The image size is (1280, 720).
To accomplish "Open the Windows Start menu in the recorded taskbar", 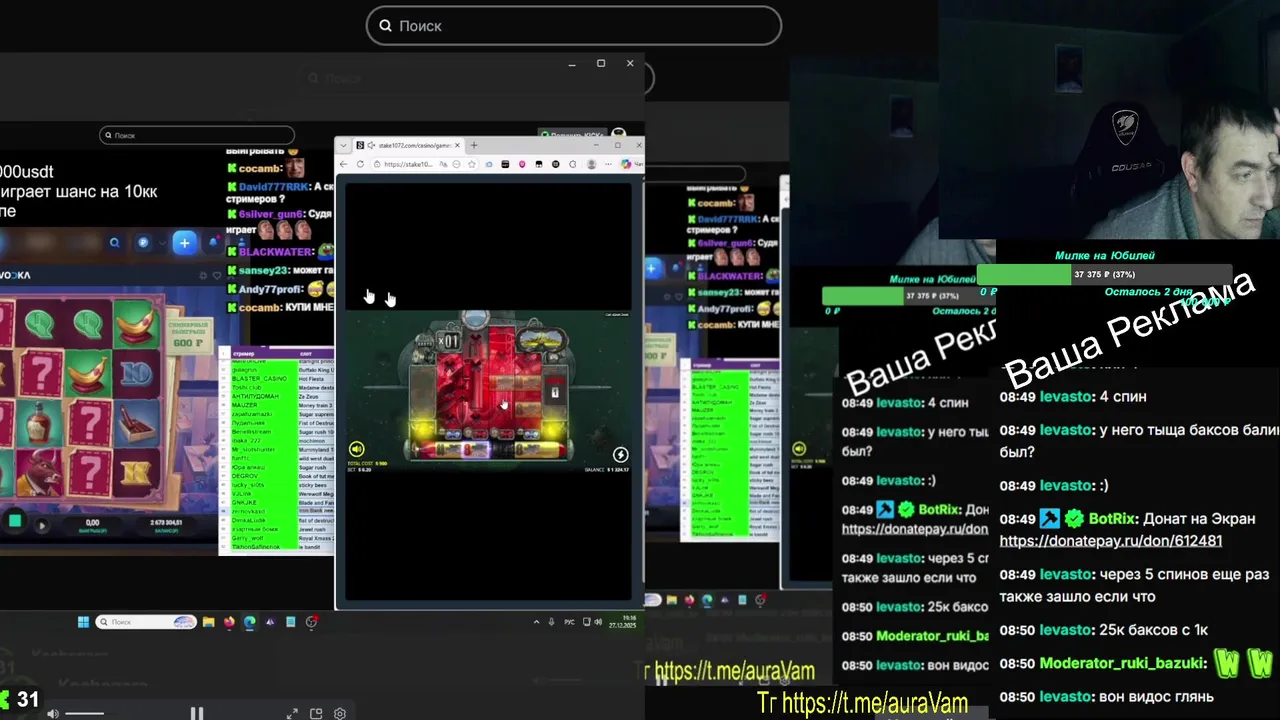I will tap(83, 622).
